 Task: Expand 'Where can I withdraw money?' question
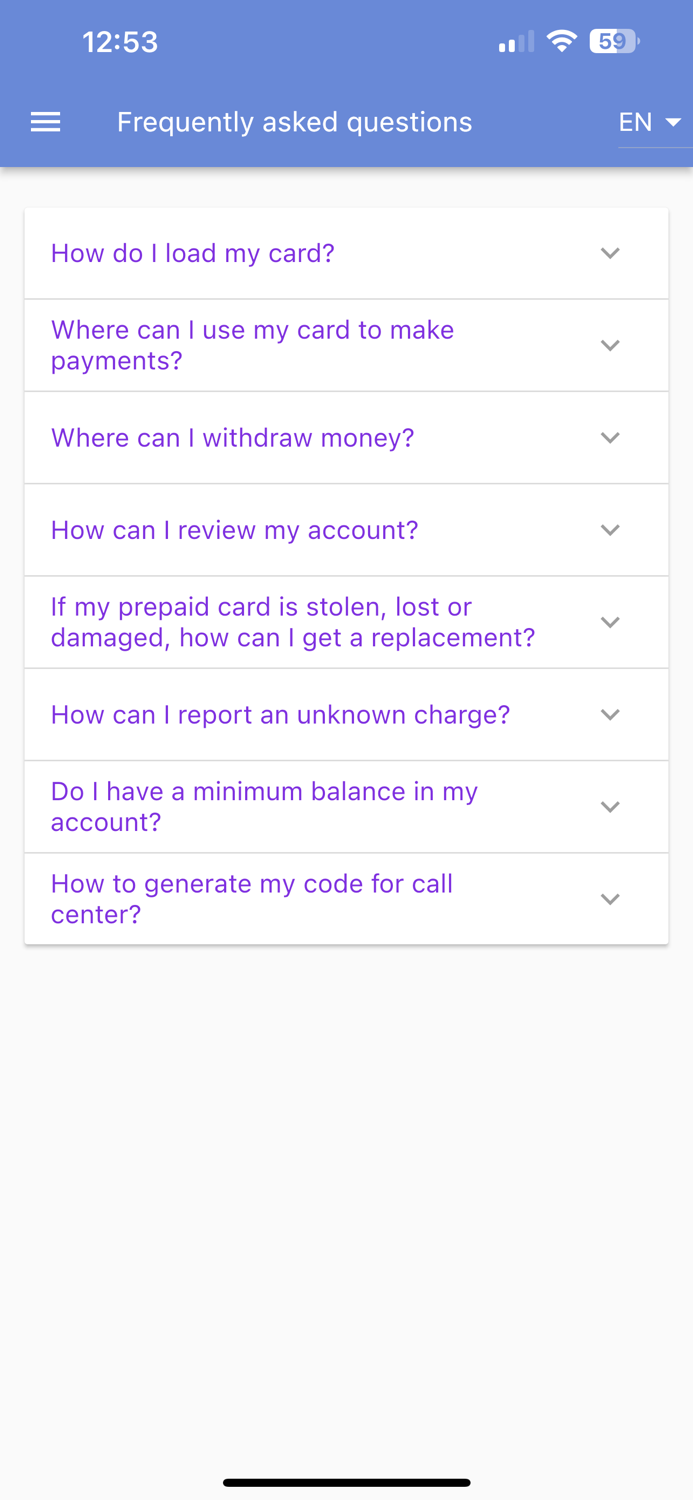[x=609, y=437]
